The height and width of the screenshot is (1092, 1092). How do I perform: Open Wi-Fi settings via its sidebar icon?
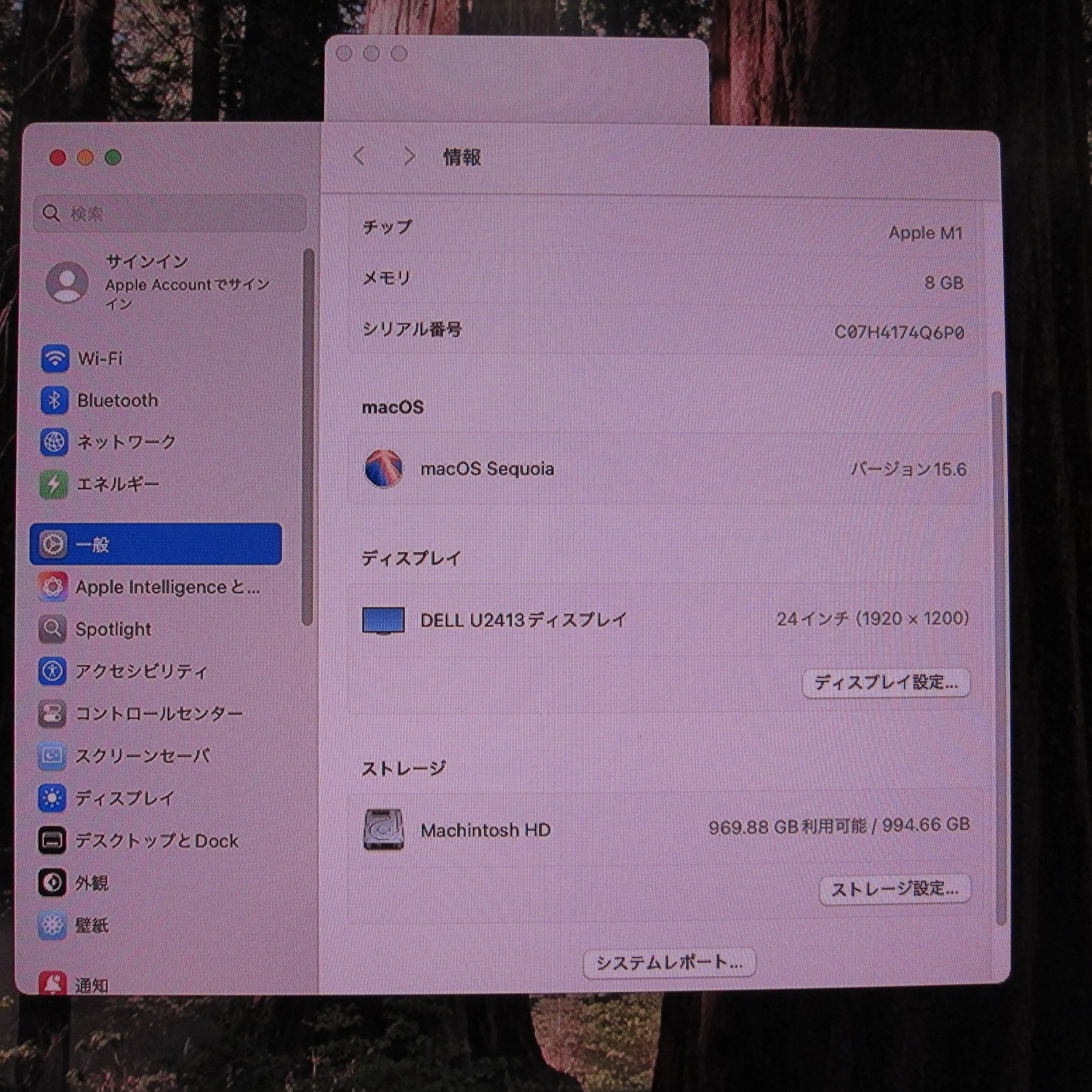[x=54, y=359]
